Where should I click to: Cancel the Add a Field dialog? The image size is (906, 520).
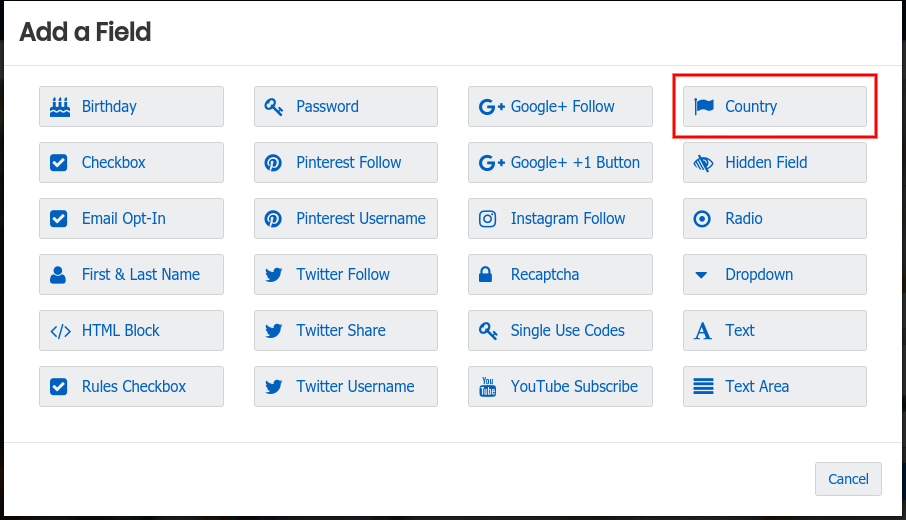coord(848,479)
